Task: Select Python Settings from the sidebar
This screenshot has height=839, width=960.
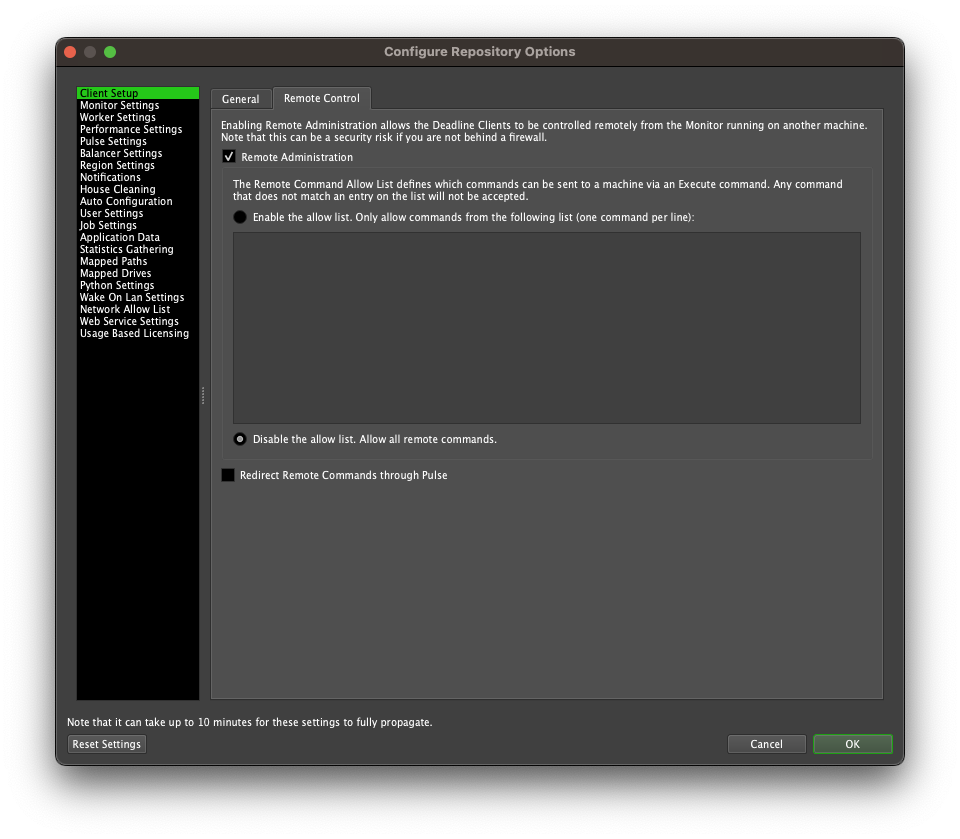Action: (x=116, y=285)
